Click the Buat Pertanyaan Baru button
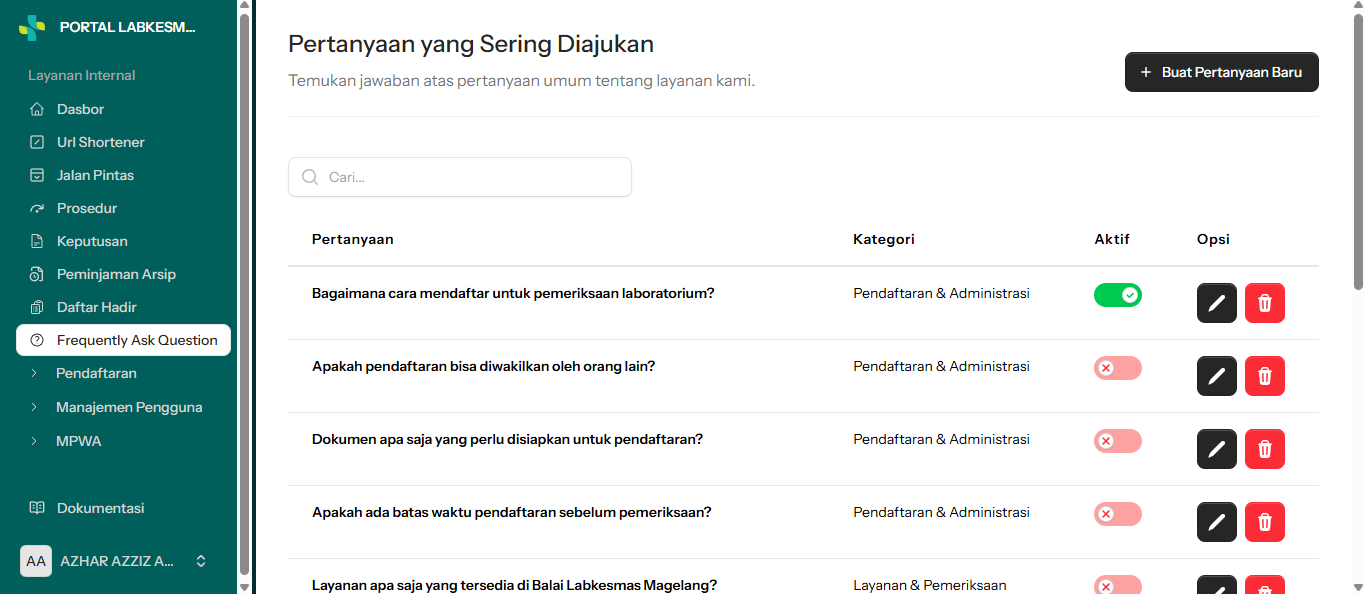 click(1221, 72)
